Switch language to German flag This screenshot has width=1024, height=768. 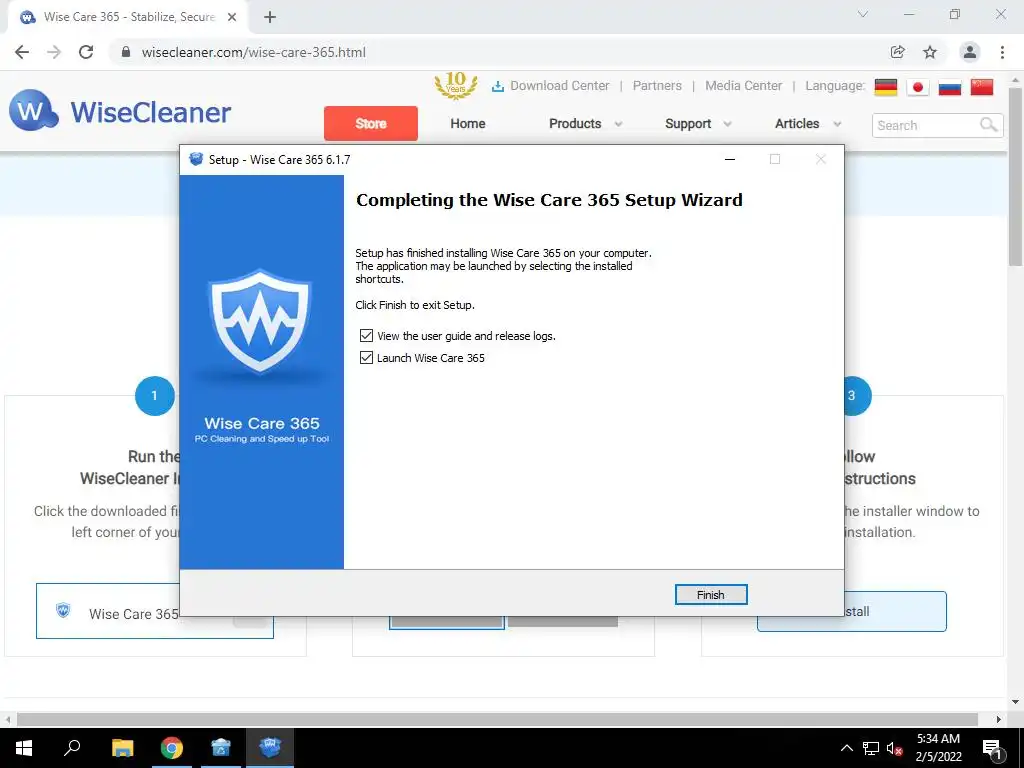click(x=886, y=87)
